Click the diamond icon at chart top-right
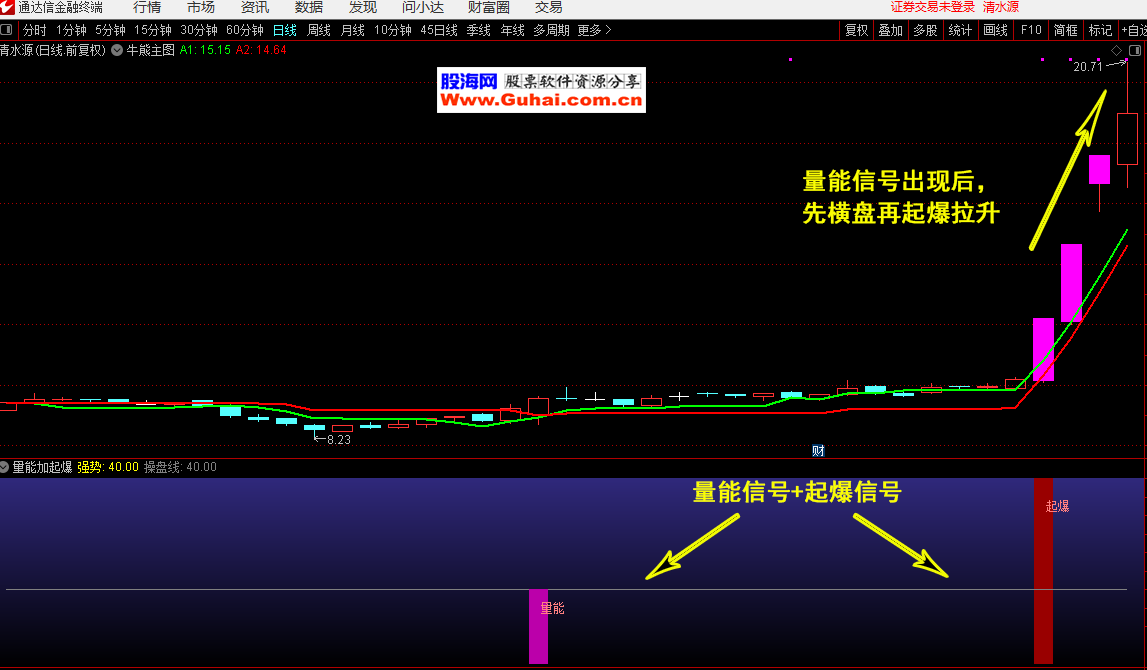Image resolution: width=1147 pixels, height=670 pixels. click(1116, 50)
